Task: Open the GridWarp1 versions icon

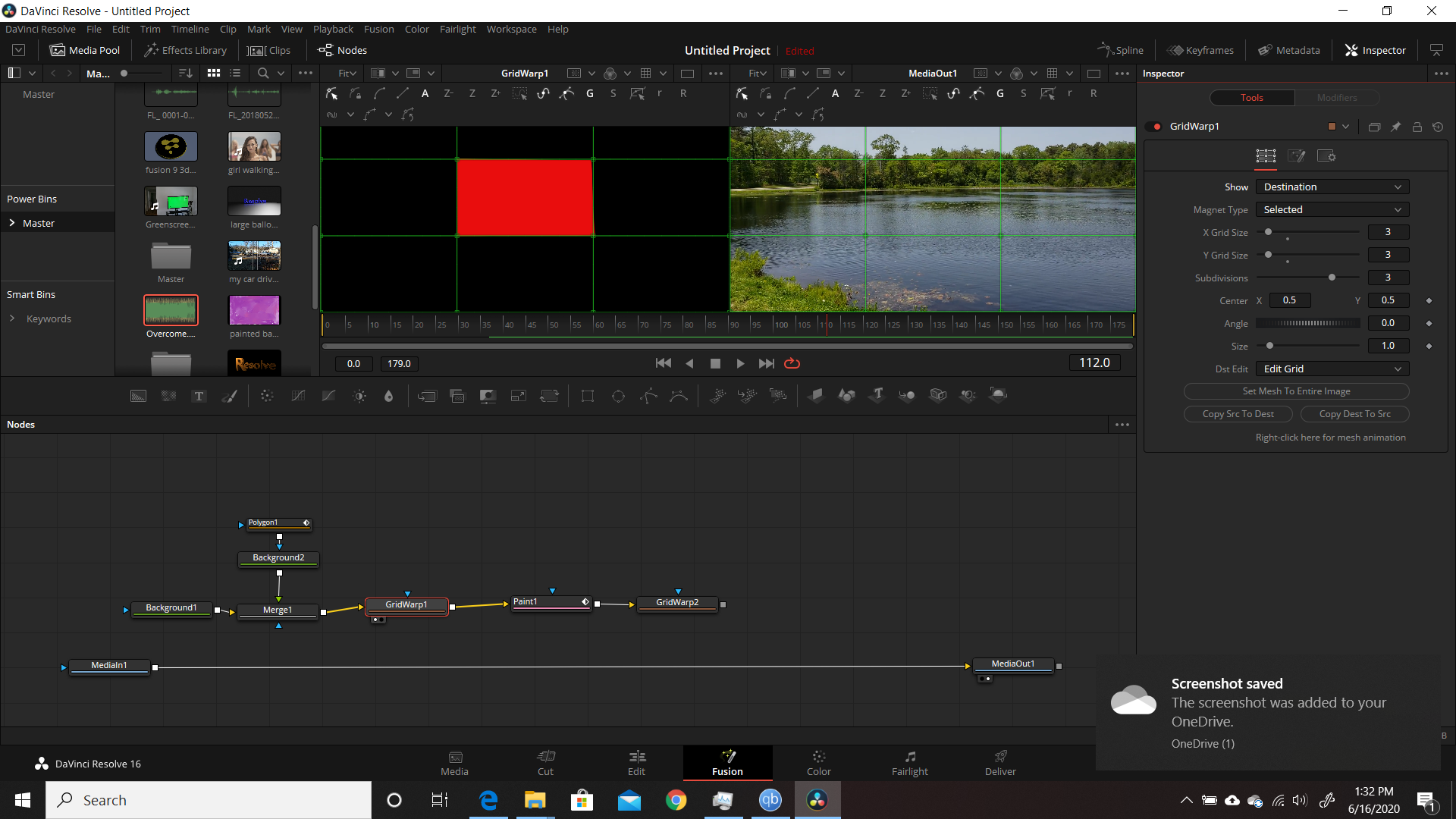Action: click(1374, 127)
